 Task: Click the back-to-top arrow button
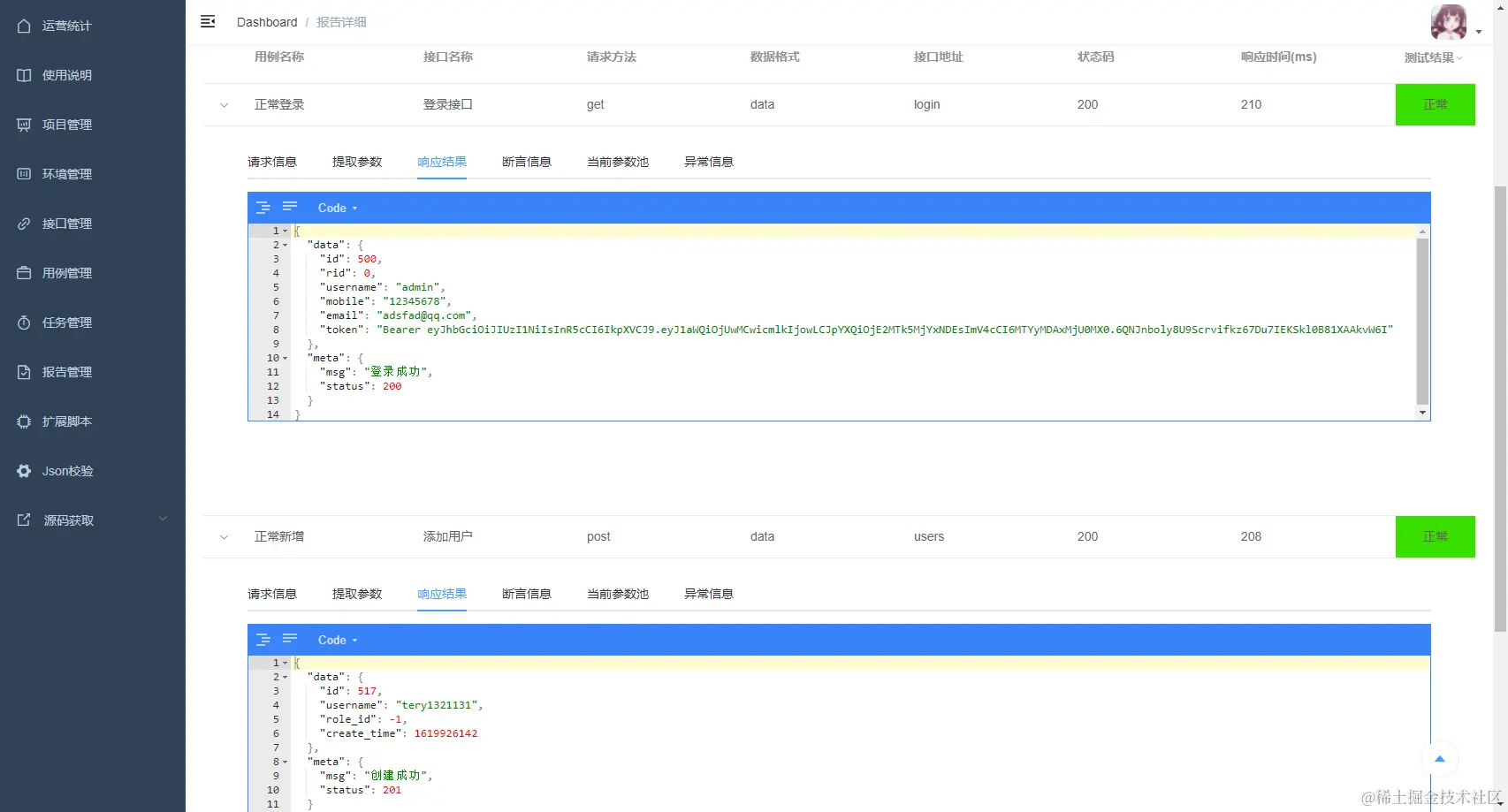pos(1440,758)
